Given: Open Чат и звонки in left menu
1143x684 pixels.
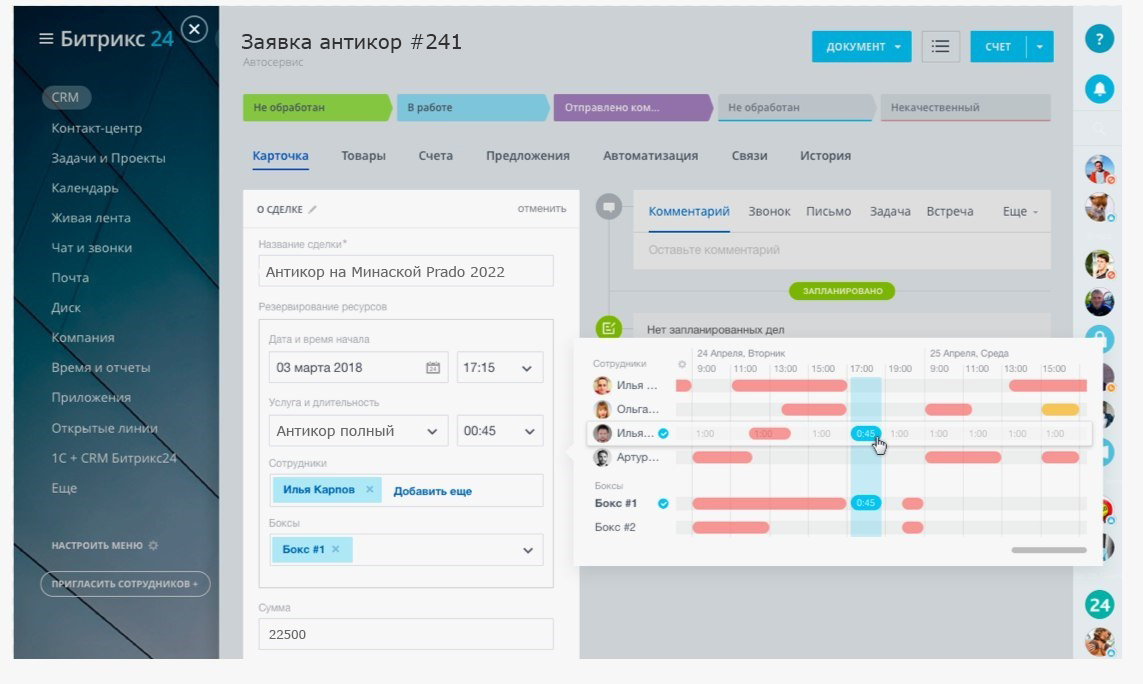Looking at the screenshot, I should click(x=92, y=247).
